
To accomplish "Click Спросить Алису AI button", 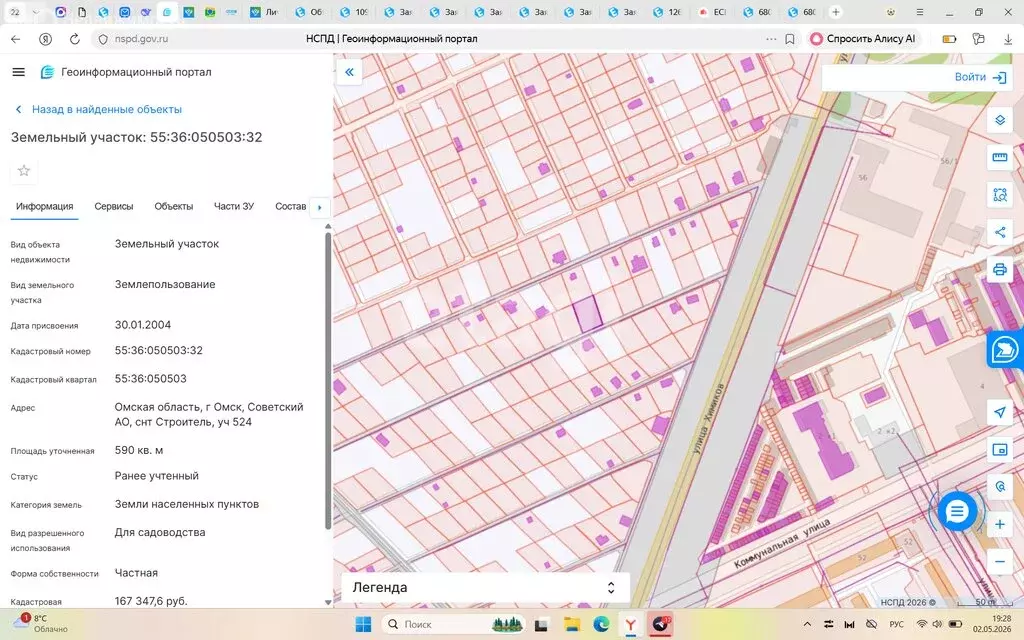I will pyautogui.click(x=863, y=39).
